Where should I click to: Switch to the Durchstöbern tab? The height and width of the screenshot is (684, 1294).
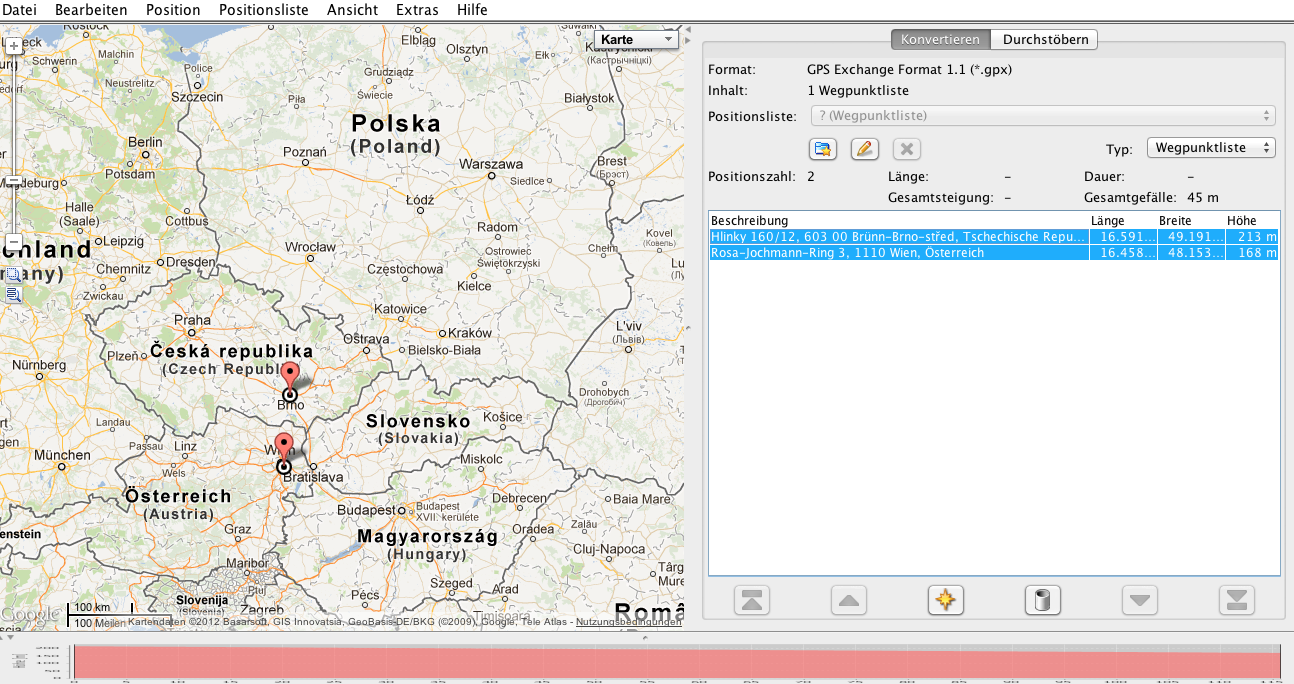pos(1044,40)
